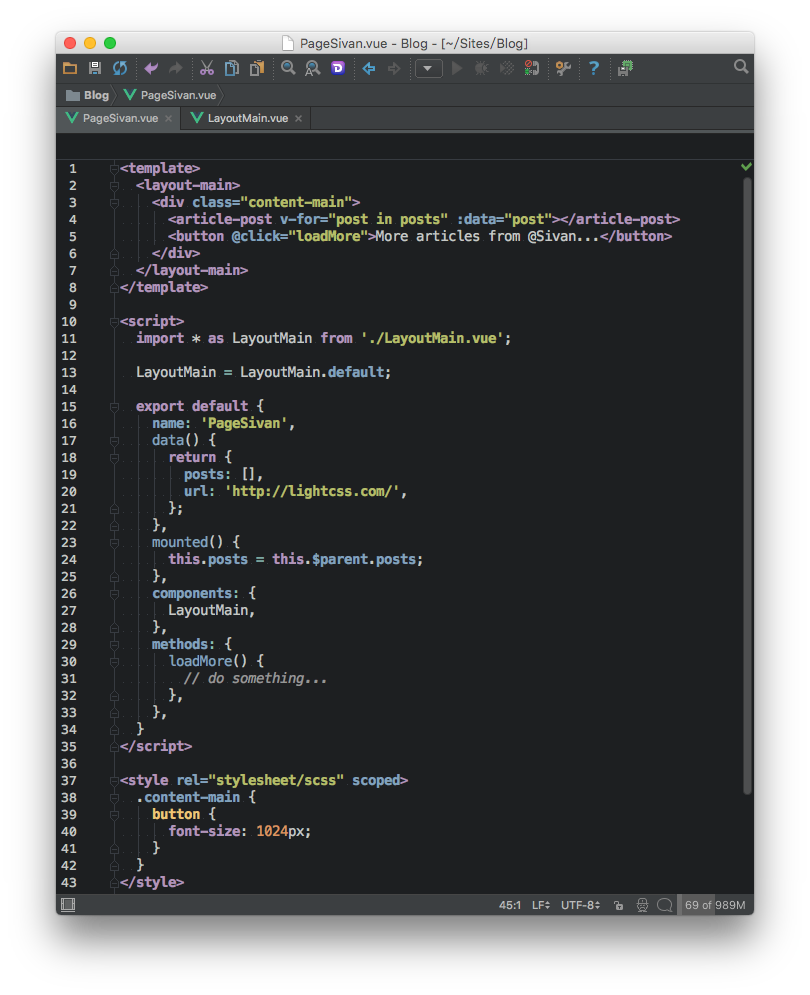Click the Find magnifier icon in toolbar
The image size is (810, 995).
pyautogui.click(x=288, y=68)
